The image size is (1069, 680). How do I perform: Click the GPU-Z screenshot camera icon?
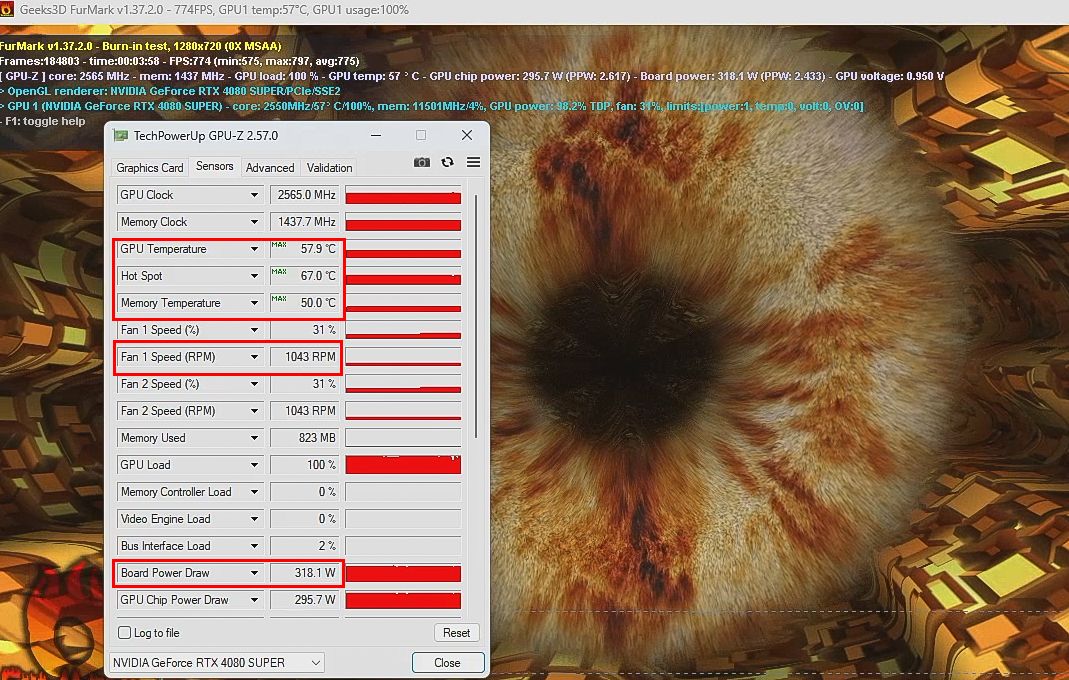(x=422, y=162)
